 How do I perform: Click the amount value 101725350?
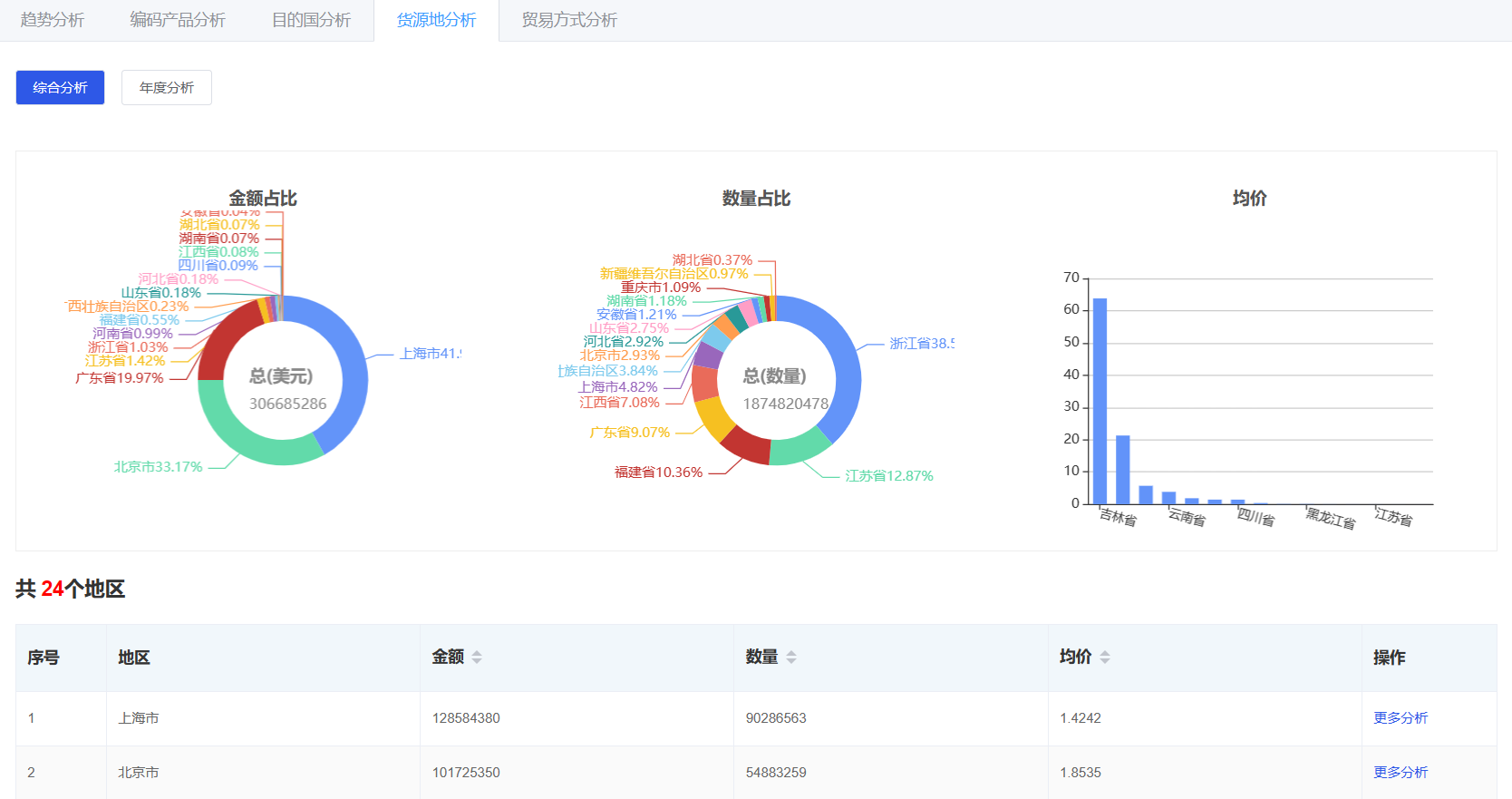coord(466,772)
